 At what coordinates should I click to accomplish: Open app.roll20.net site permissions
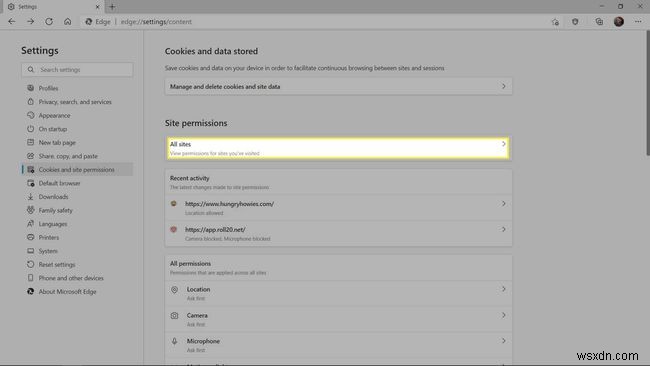tap(338, 233)
